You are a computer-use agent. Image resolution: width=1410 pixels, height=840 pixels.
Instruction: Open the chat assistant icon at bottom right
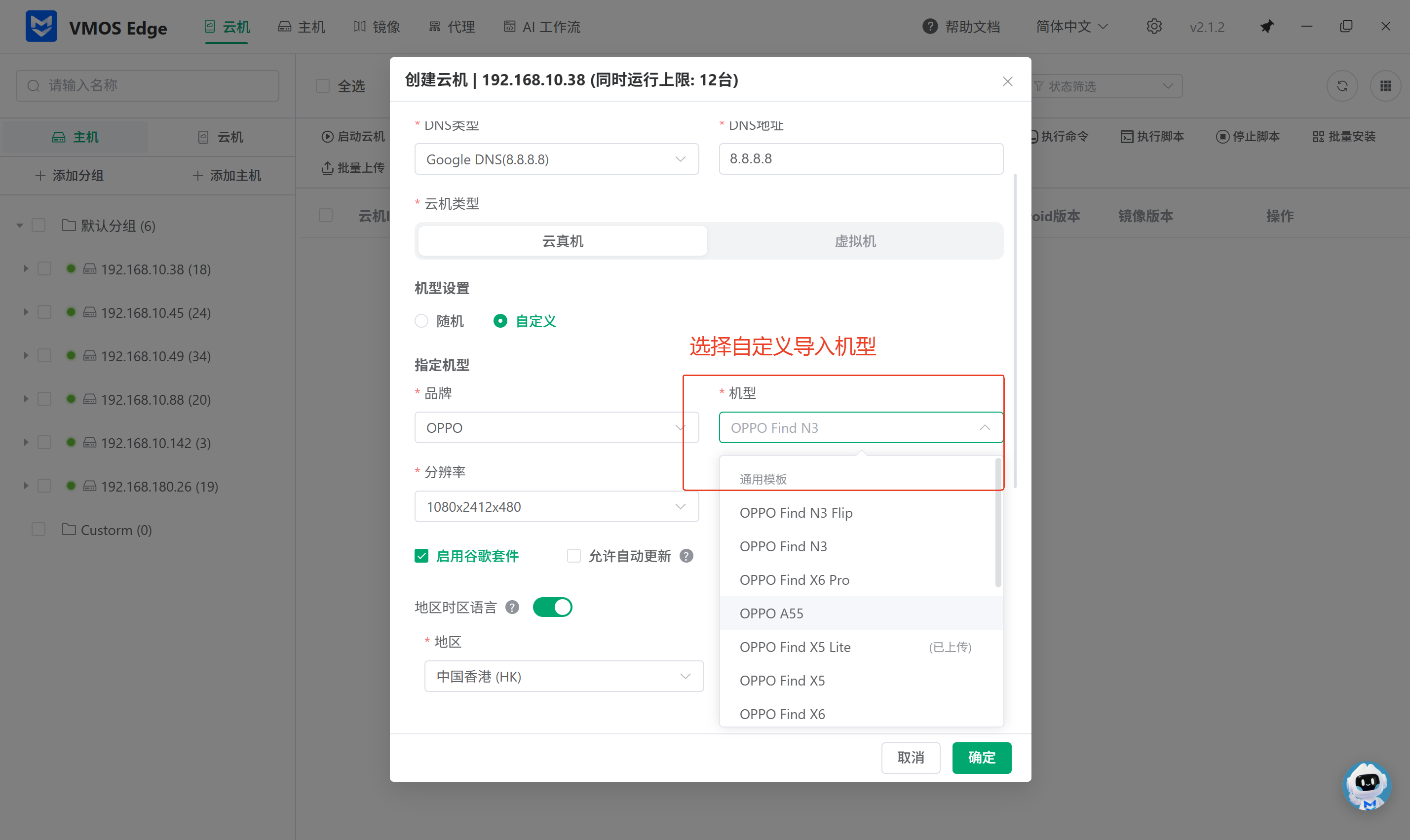pos(1367,786)
